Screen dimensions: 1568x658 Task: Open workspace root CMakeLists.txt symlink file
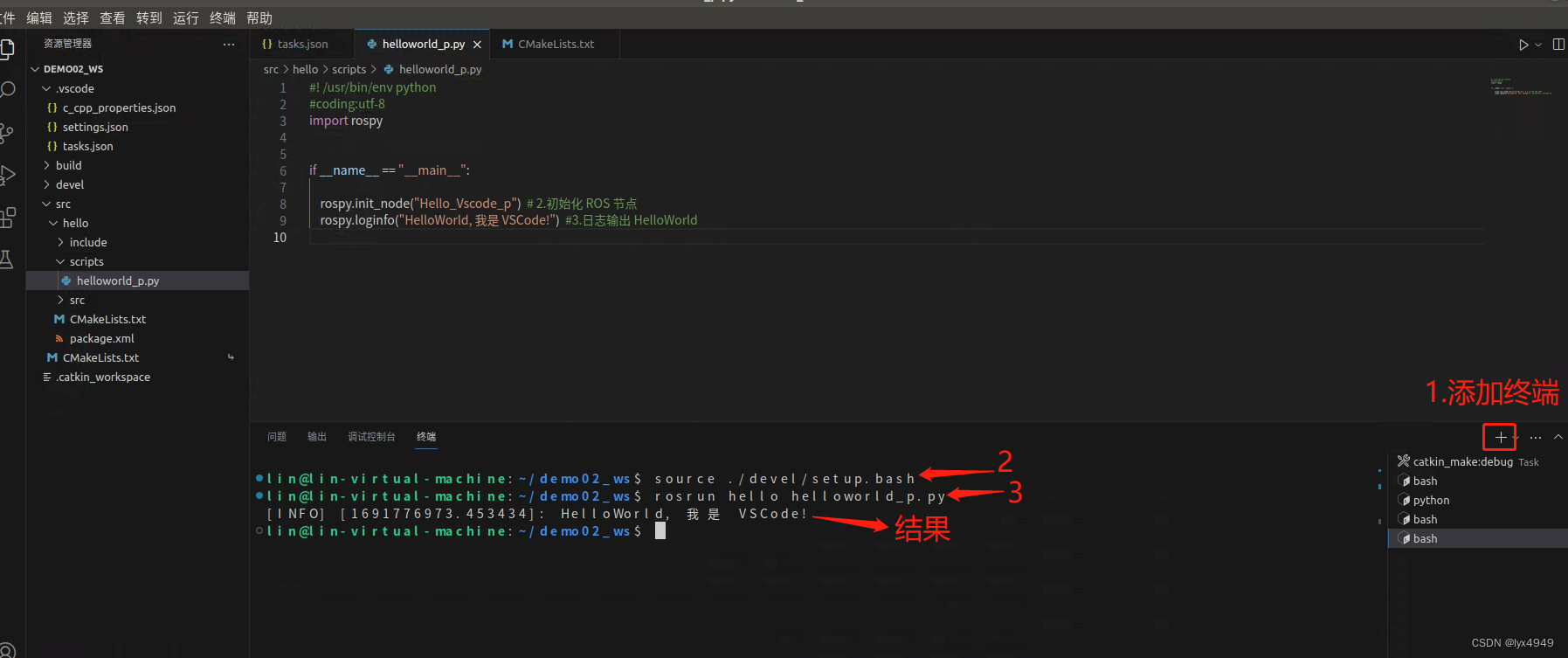click(137, 357)
